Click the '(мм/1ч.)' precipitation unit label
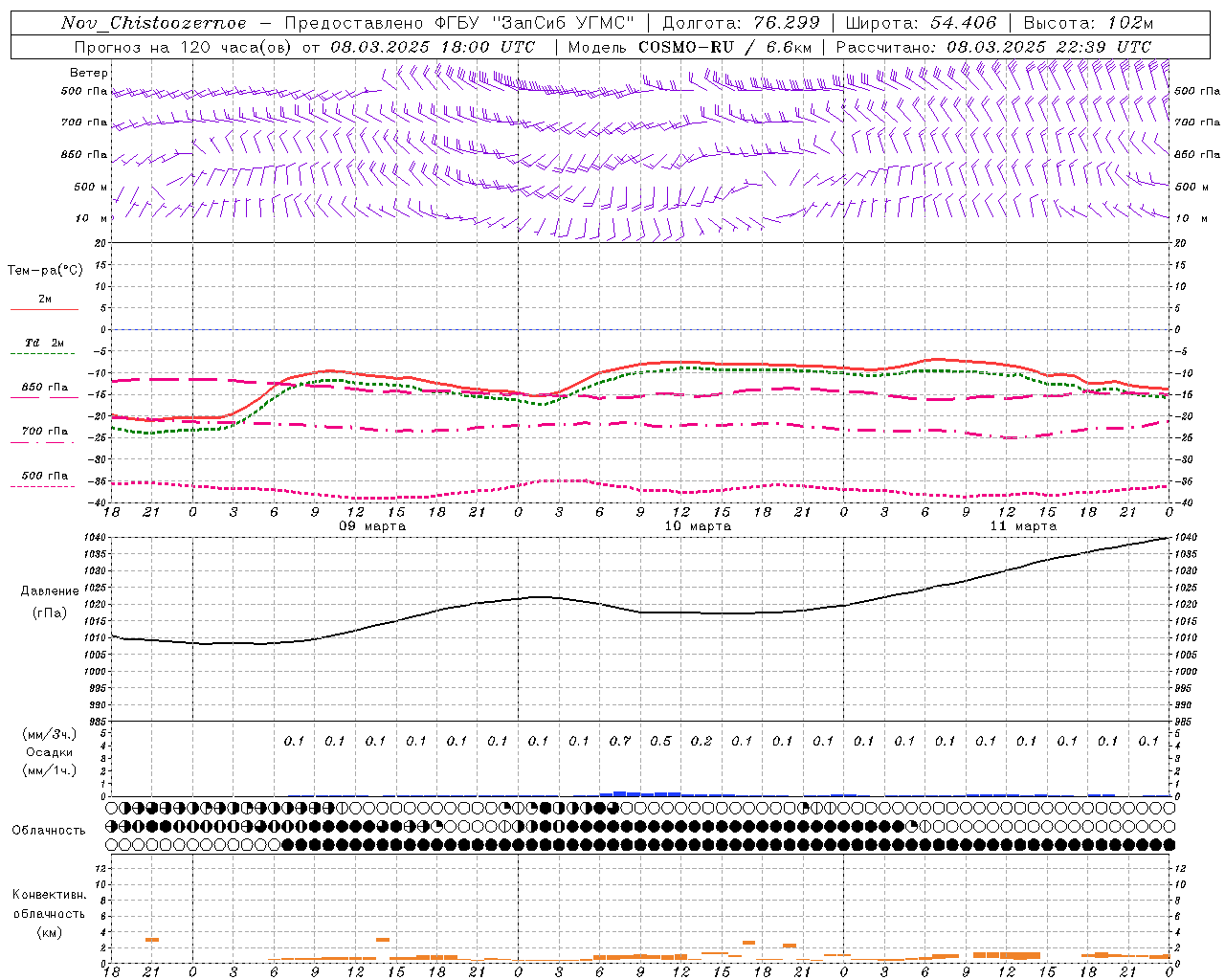 [50, 770]
